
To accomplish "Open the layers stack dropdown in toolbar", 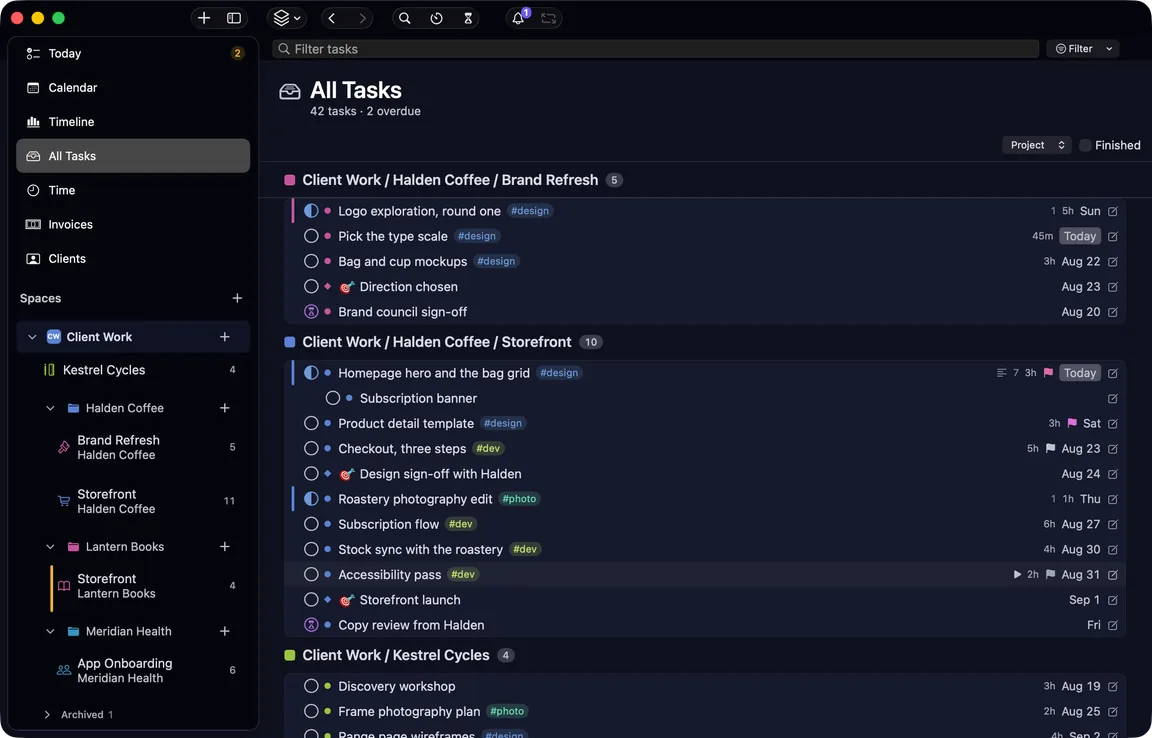I will [287, 18].
